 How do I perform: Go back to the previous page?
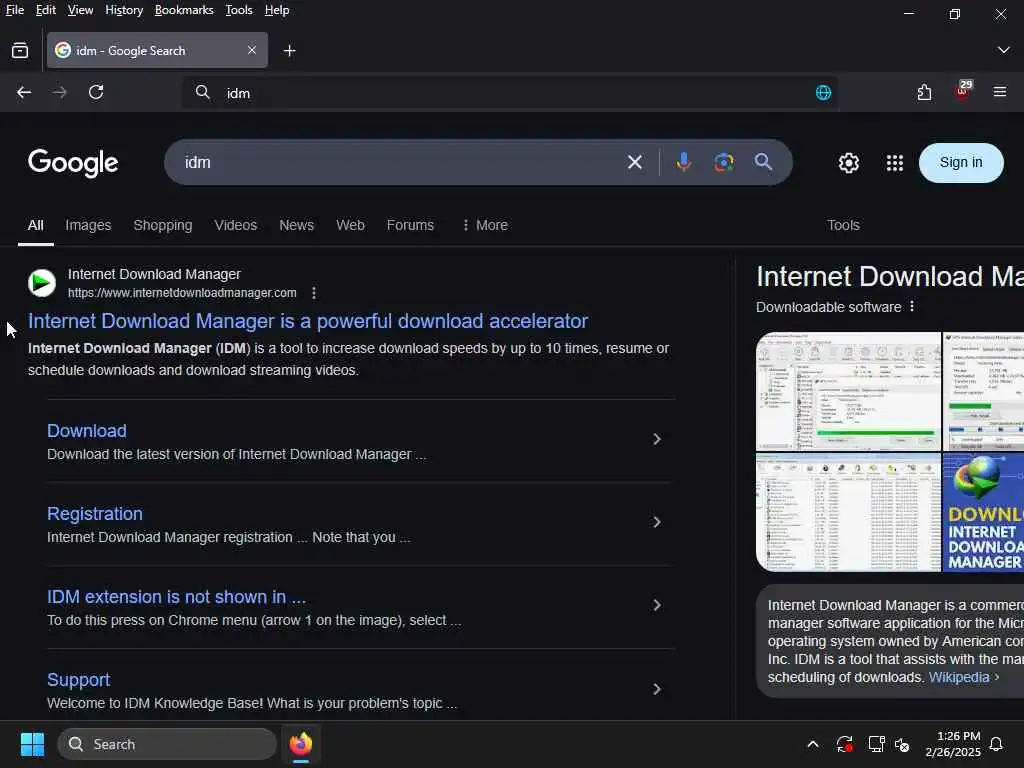pos(24,92)
